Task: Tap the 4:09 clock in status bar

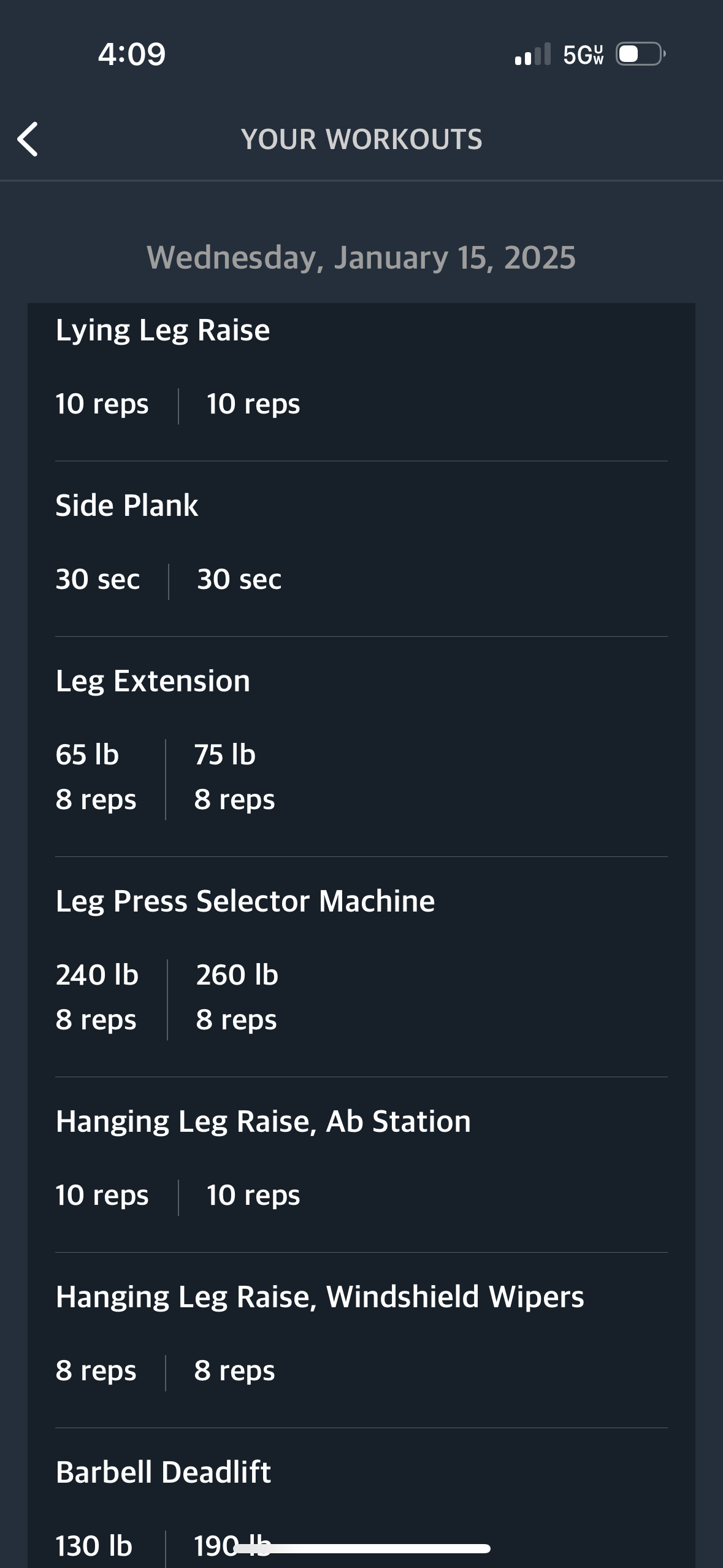Action: coord(132,54)
